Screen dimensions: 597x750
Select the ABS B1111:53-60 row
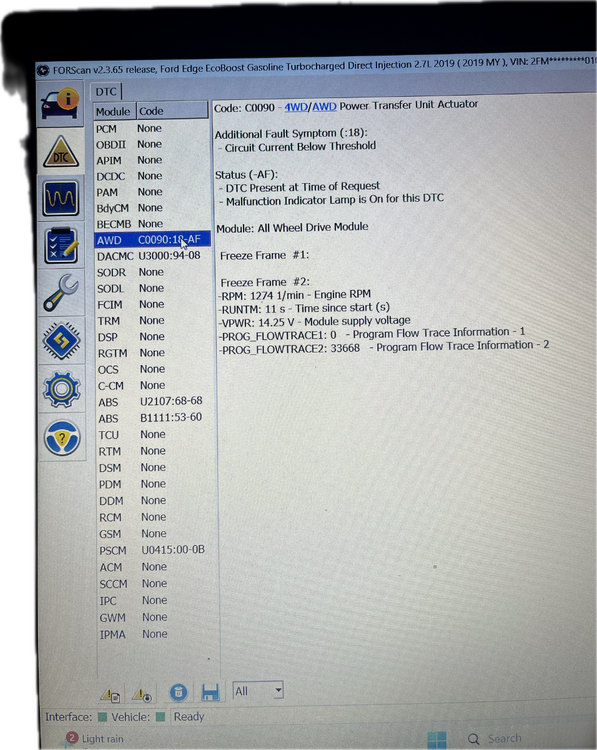click(x=153, y=418)
